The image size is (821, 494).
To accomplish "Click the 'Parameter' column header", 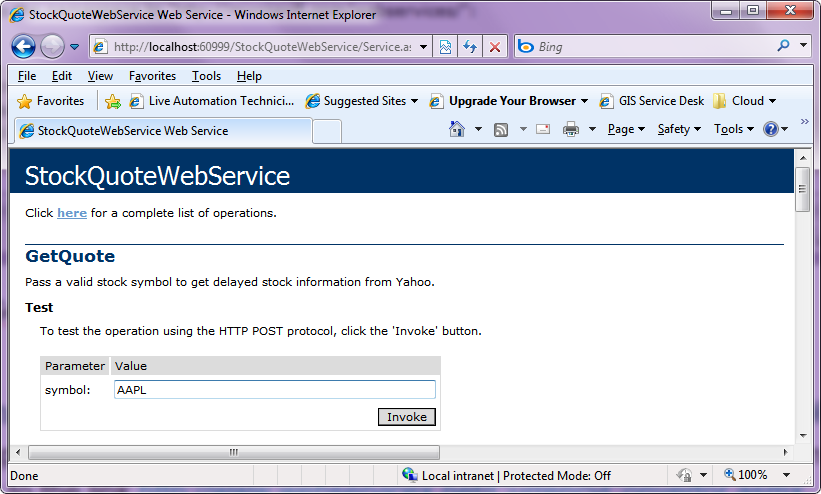I will [75, 366].
